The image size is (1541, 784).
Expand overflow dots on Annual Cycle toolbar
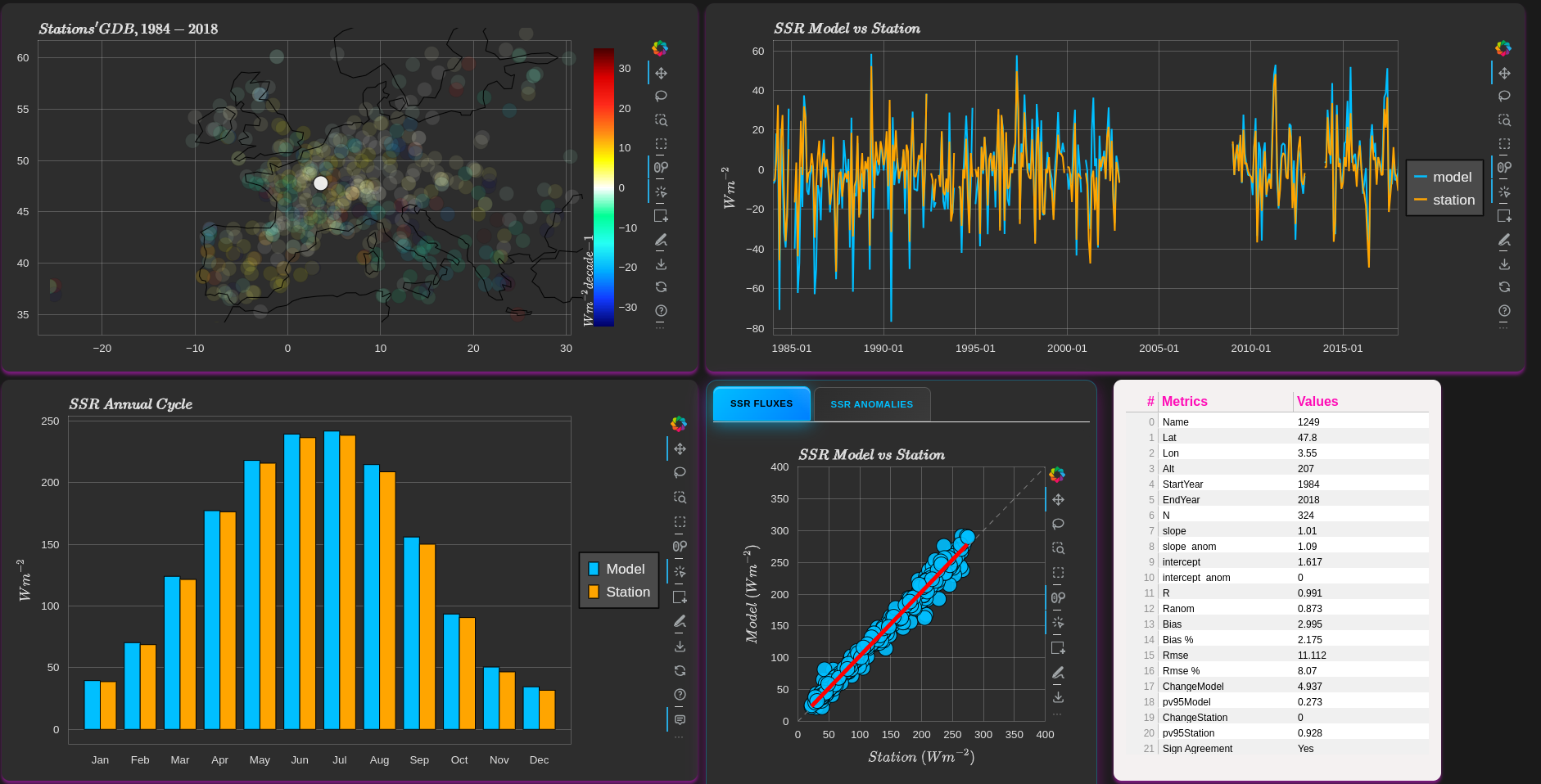[x=680, y=737]
